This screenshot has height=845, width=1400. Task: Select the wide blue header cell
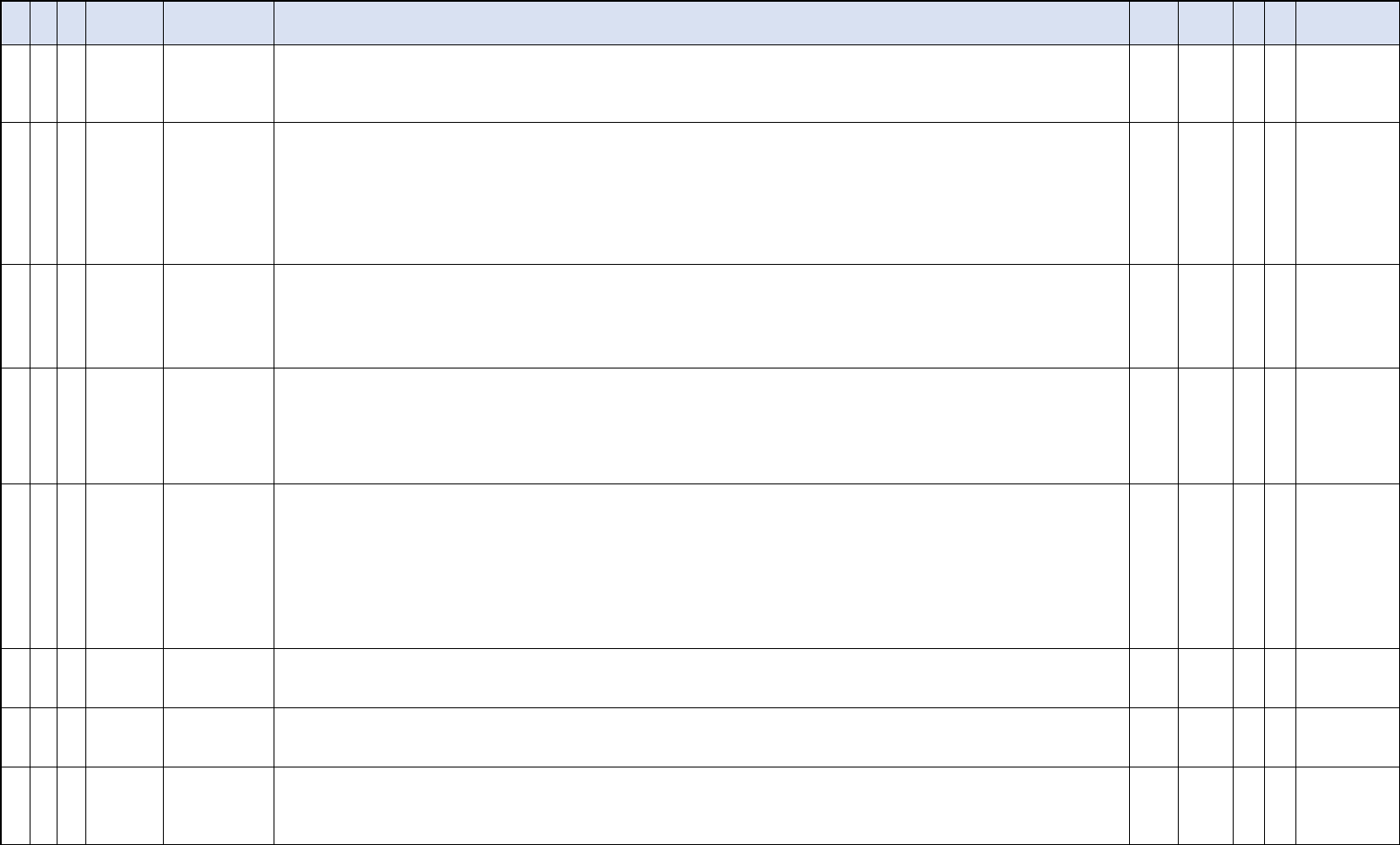tap(701, 23)
